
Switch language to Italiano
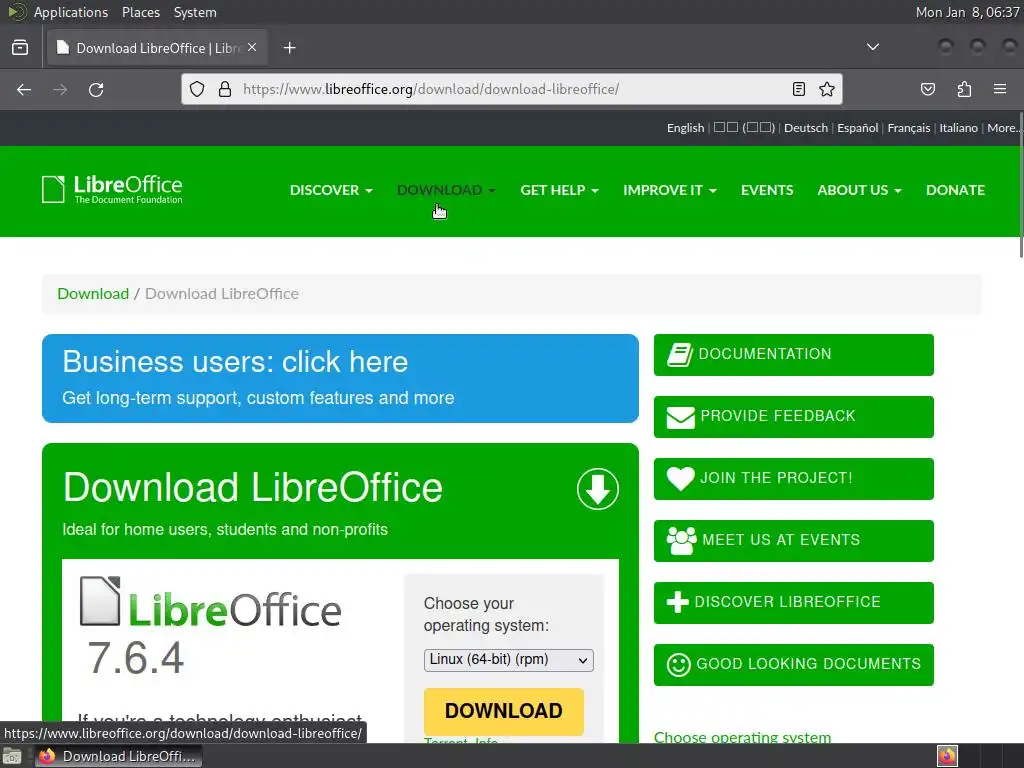click(958, 128)
